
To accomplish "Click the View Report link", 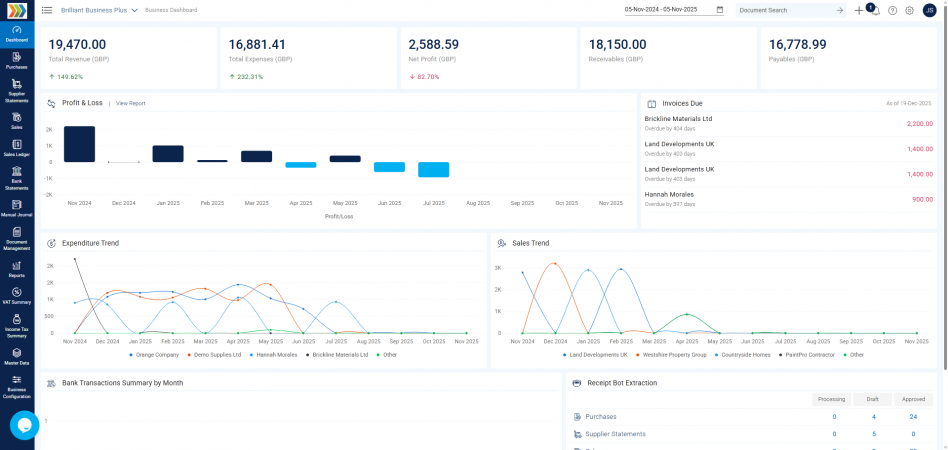I will 130,103.
